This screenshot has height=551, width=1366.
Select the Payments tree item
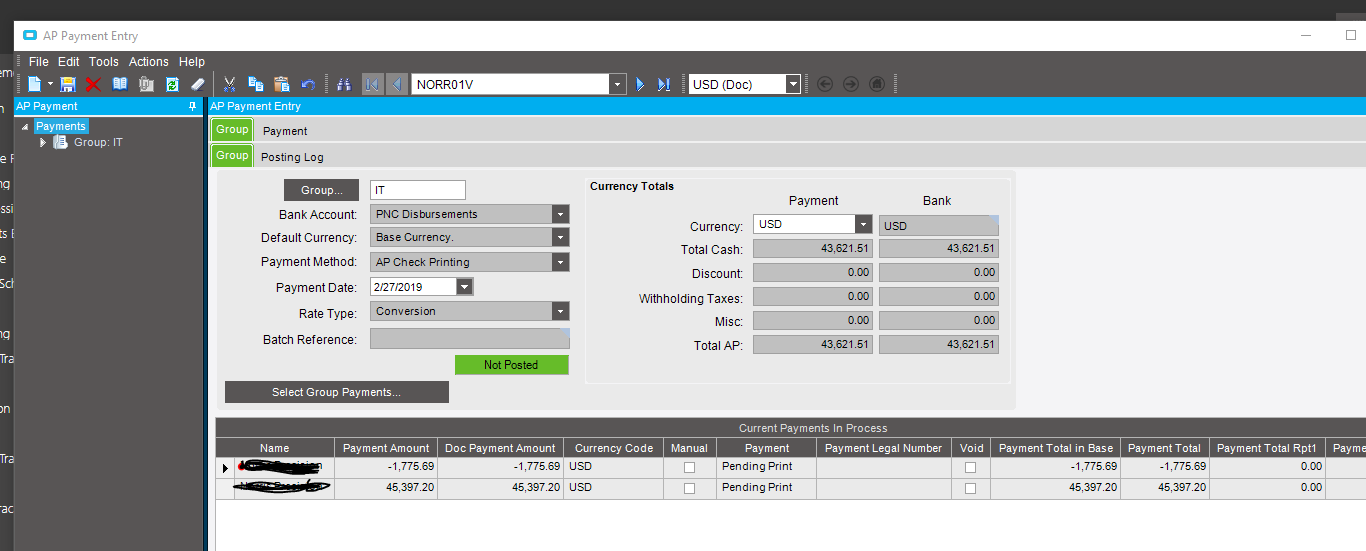(61, 126)
